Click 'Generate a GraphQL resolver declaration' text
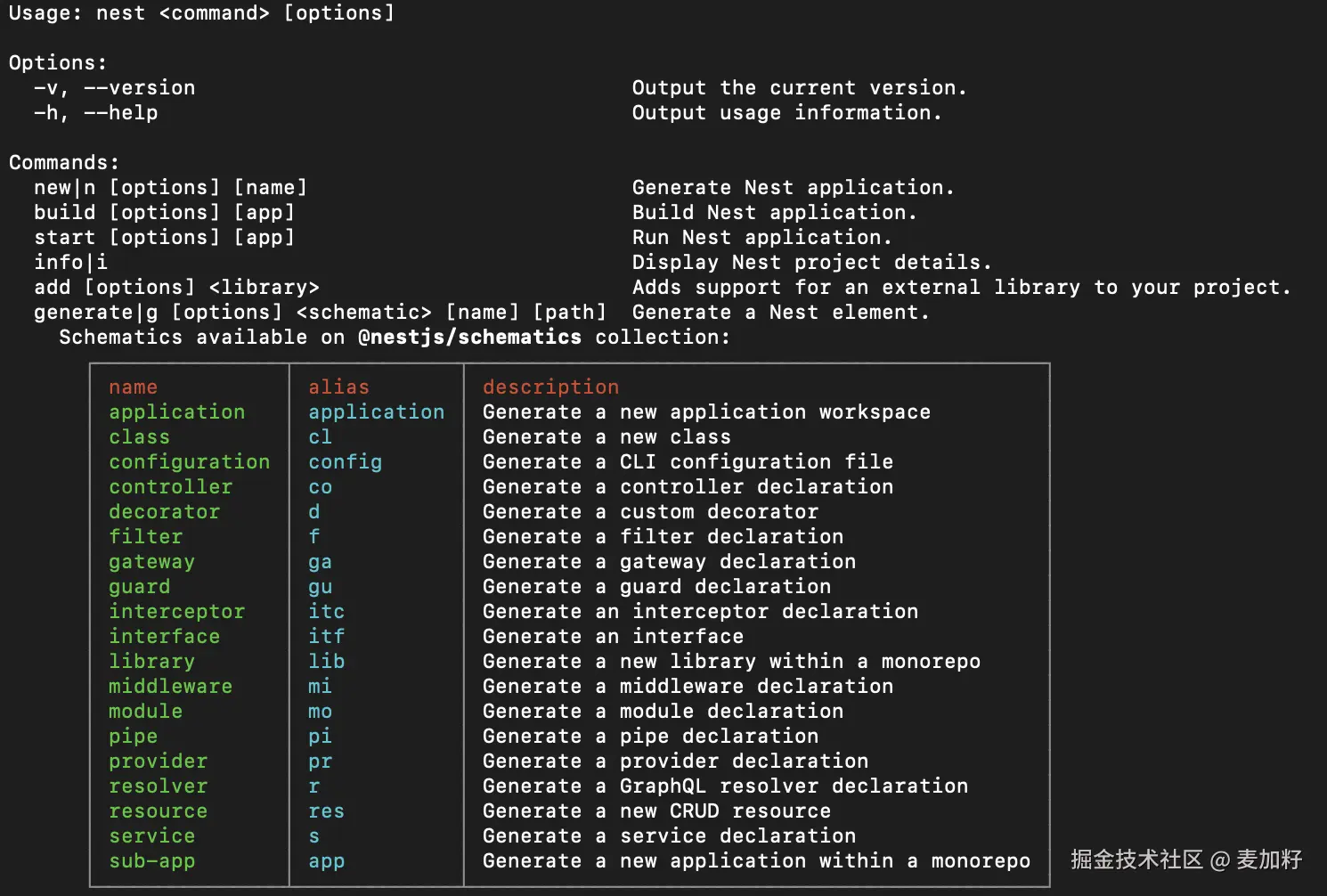This screenshot has width=1327, height=896. [725, 786]
